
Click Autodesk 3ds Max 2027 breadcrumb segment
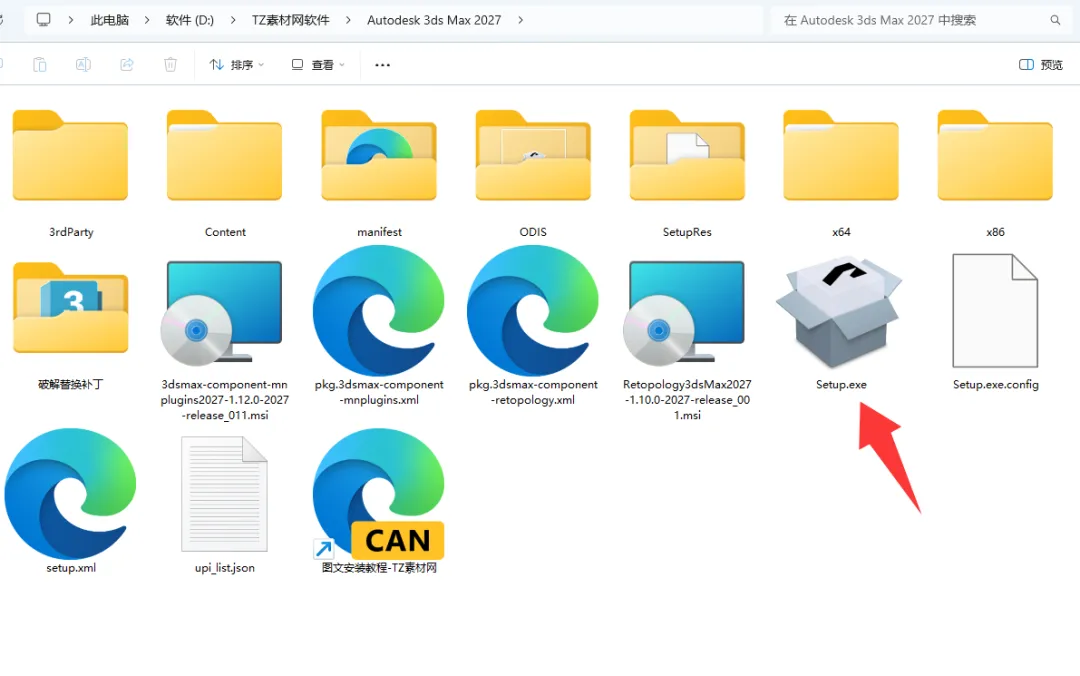pos(434,20)
